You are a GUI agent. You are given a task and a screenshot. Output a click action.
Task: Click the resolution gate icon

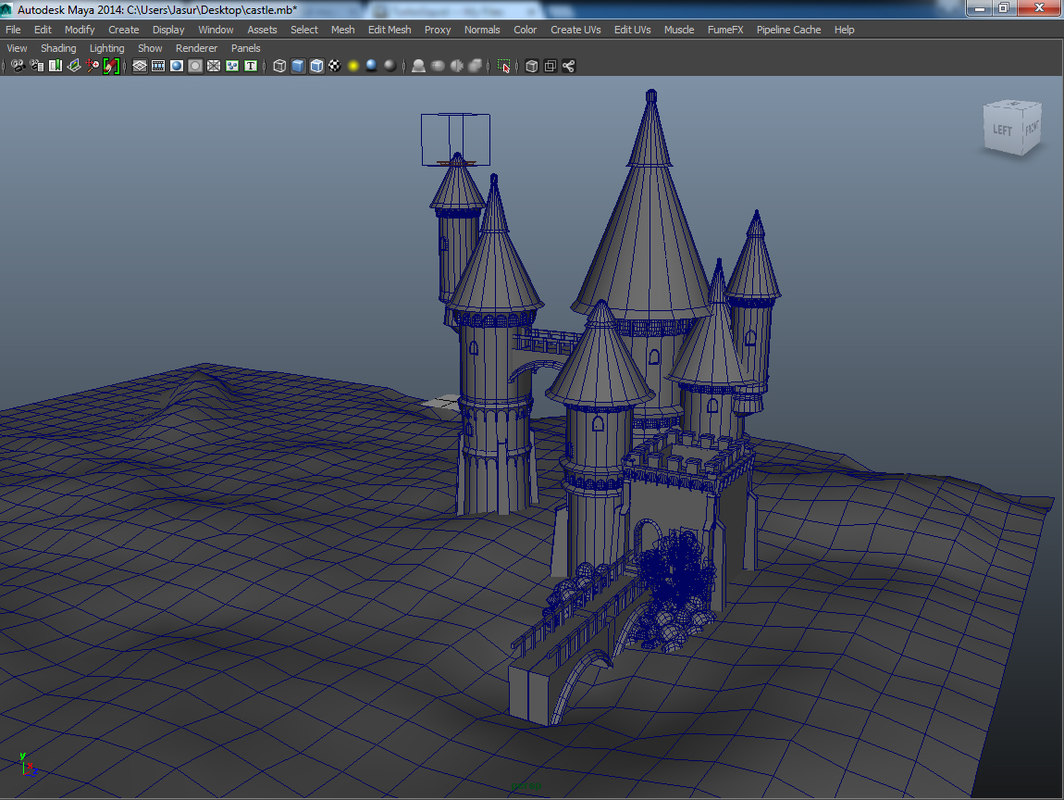177,66
